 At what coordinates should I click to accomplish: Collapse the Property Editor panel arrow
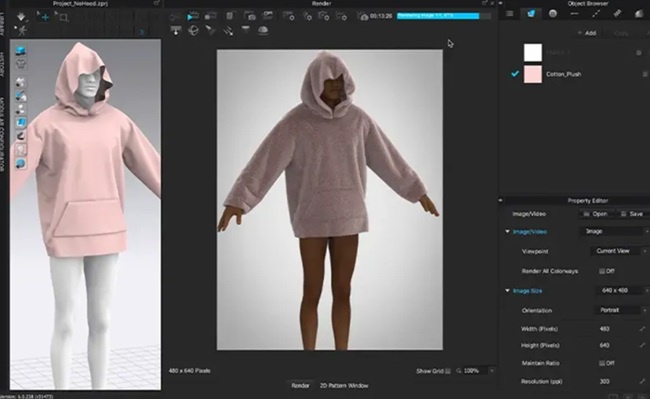[x=501, y=201]
